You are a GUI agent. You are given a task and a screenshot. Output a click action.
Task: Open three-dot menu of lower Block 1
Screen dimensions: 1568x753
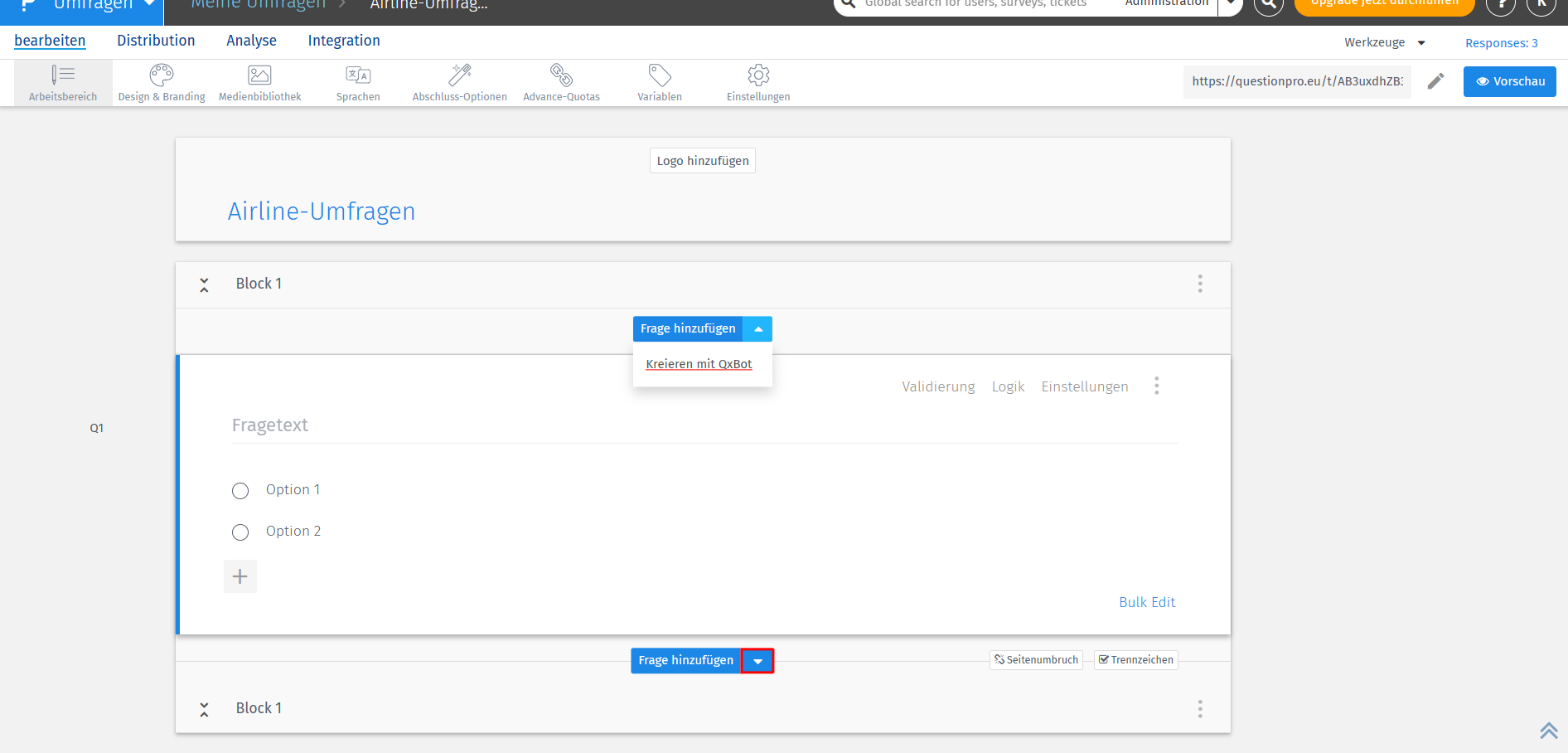tap(1200, 708)
